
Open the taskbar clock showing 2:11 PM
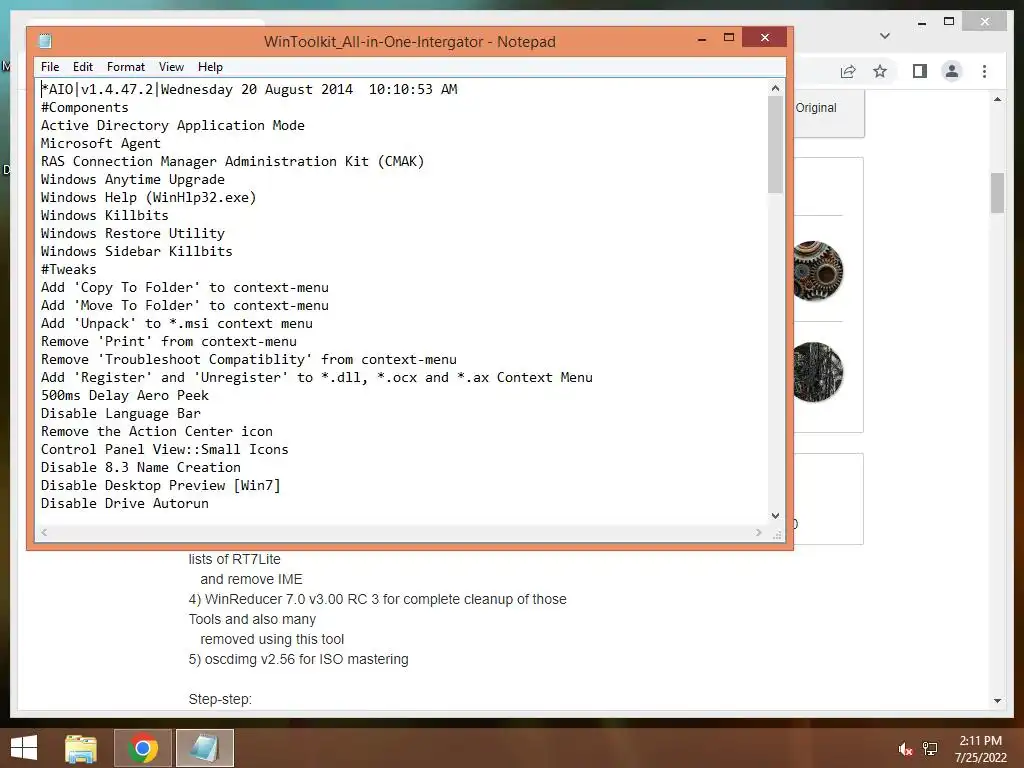click(x=980, y=749)
